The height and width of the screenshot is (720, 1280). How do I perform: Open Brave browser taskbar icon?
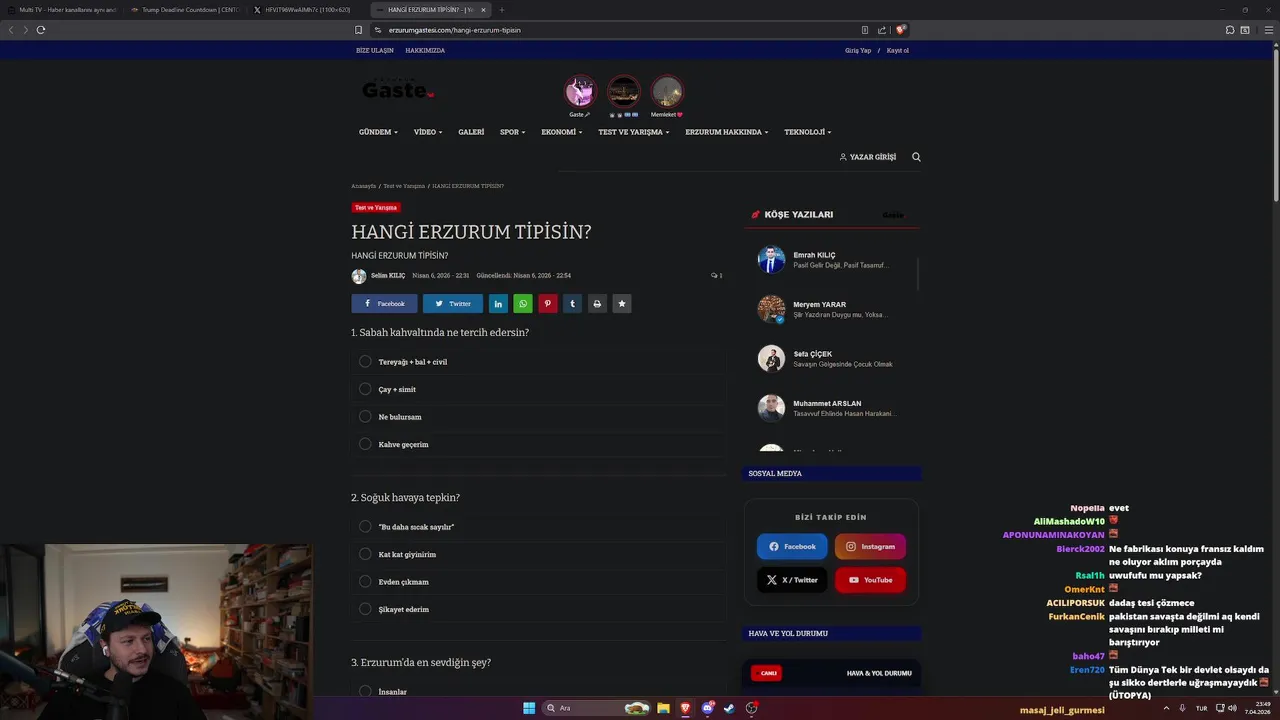(x=685, y=708)
